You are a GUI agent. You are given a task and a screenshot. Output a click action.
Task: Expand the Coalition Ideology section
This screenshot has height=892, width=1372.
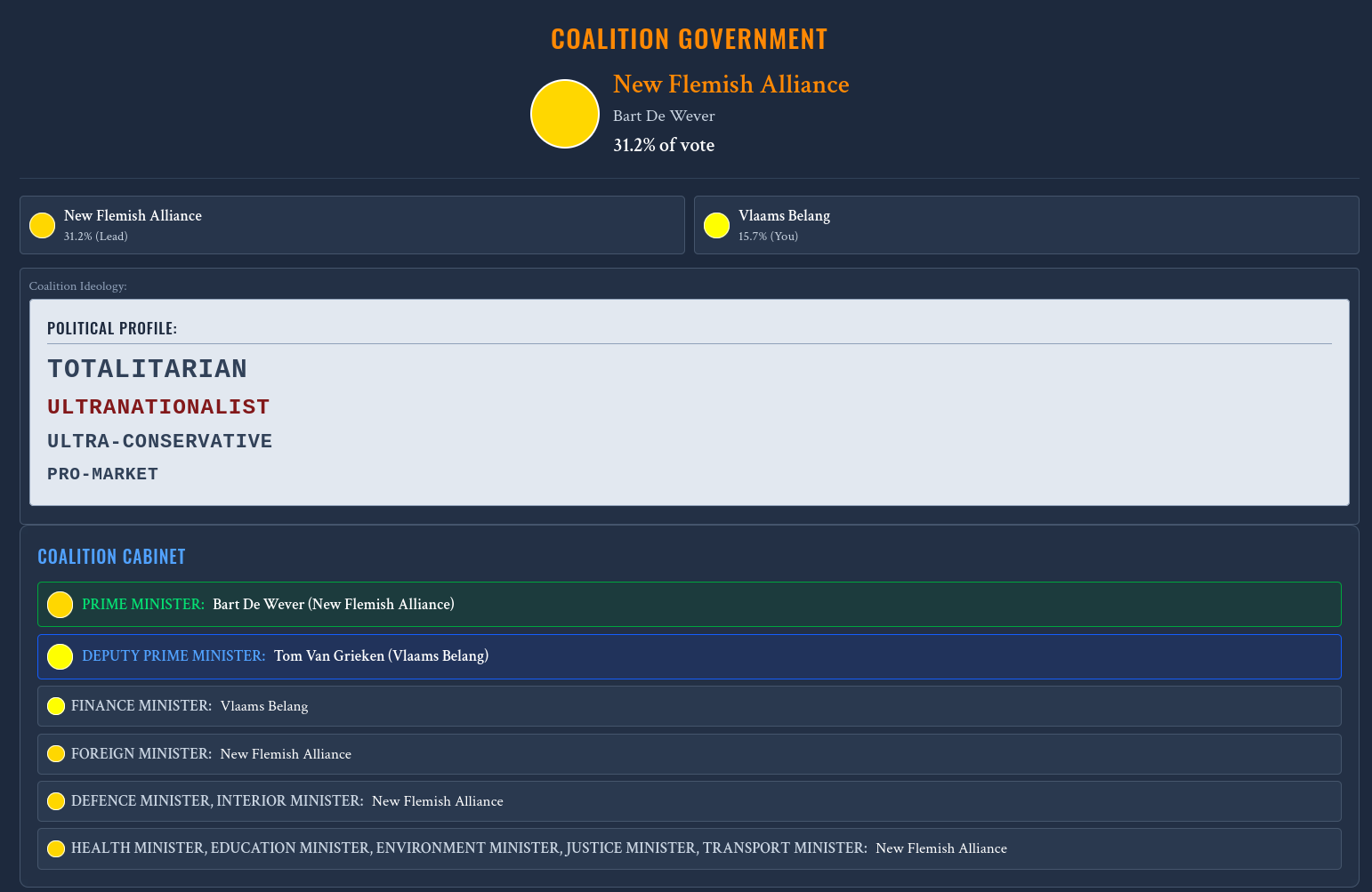tap(78, 285)
